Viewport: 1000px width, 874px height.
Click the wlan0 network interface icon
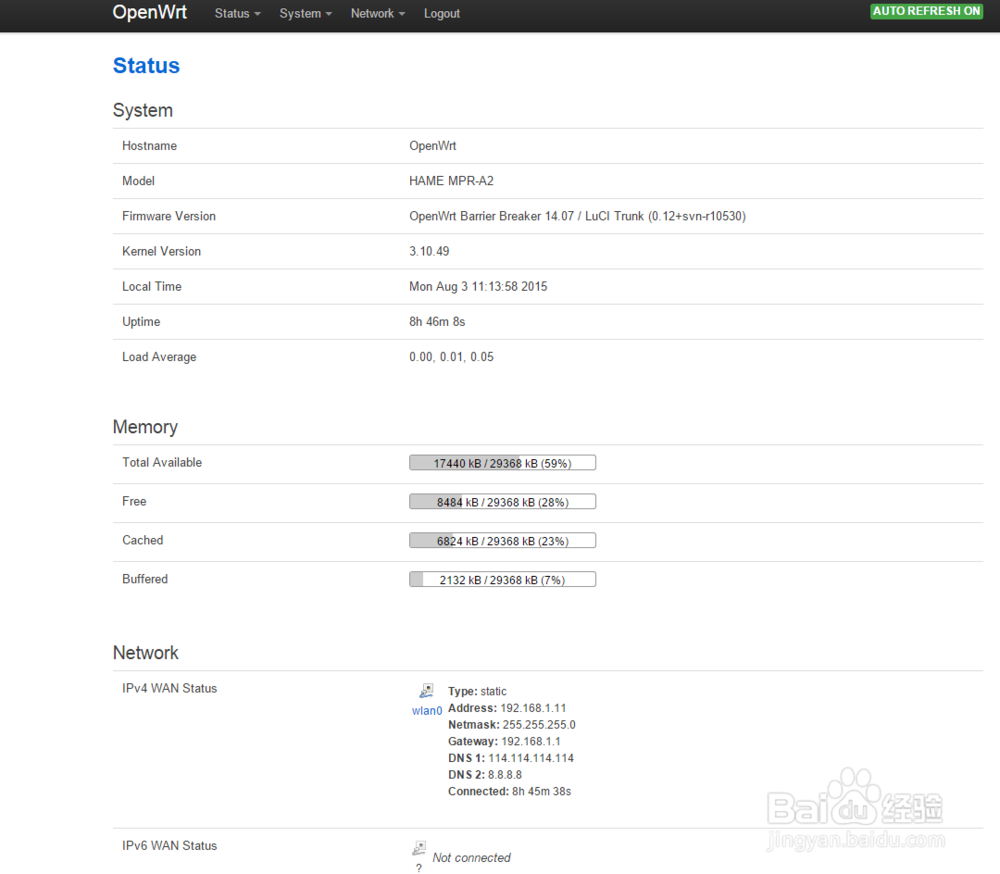point(426,690)
